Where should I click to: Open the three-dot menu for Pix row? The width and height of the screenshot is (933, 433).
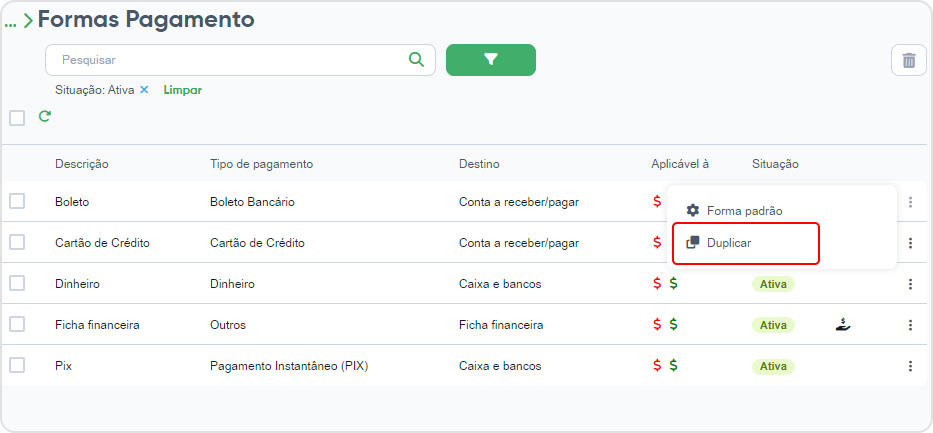click(910, 366)
